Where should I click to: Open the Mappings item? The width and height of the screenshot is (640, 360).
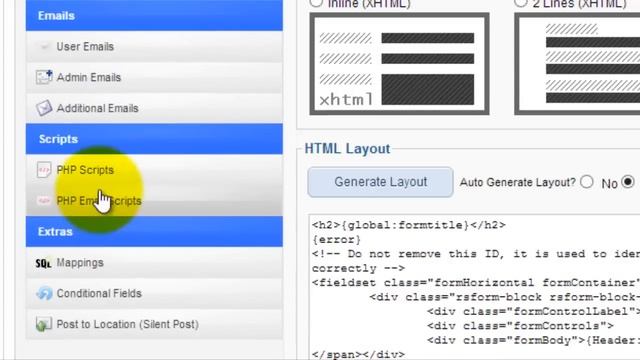(154, 262)
